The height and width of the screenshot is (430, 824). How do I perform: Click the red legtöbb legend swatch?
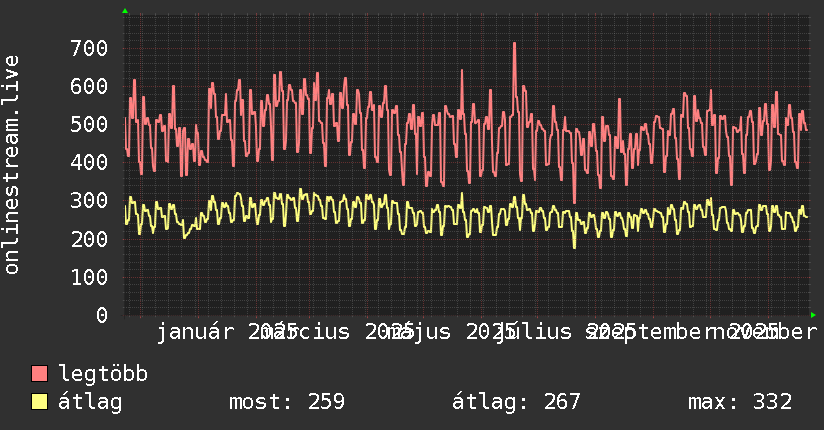pos(39,374)
